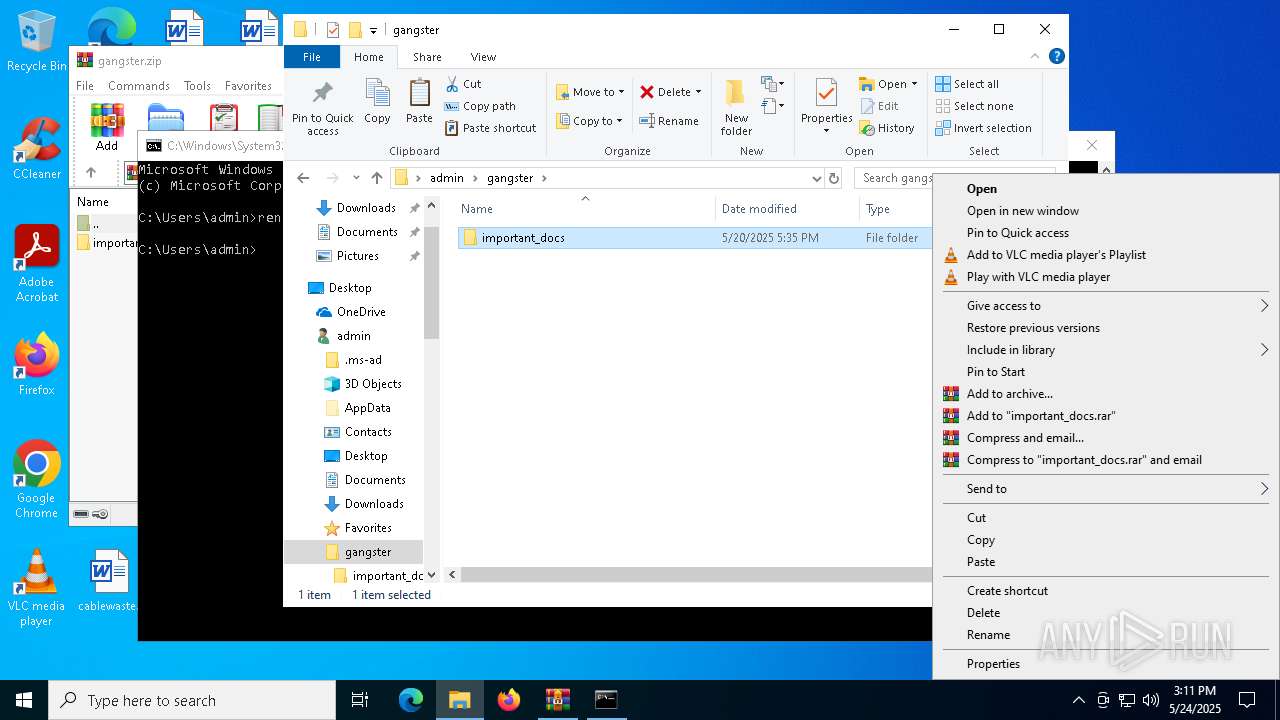
Task: Click Invert selection in ribbon
Action: (x=983, y=128)
